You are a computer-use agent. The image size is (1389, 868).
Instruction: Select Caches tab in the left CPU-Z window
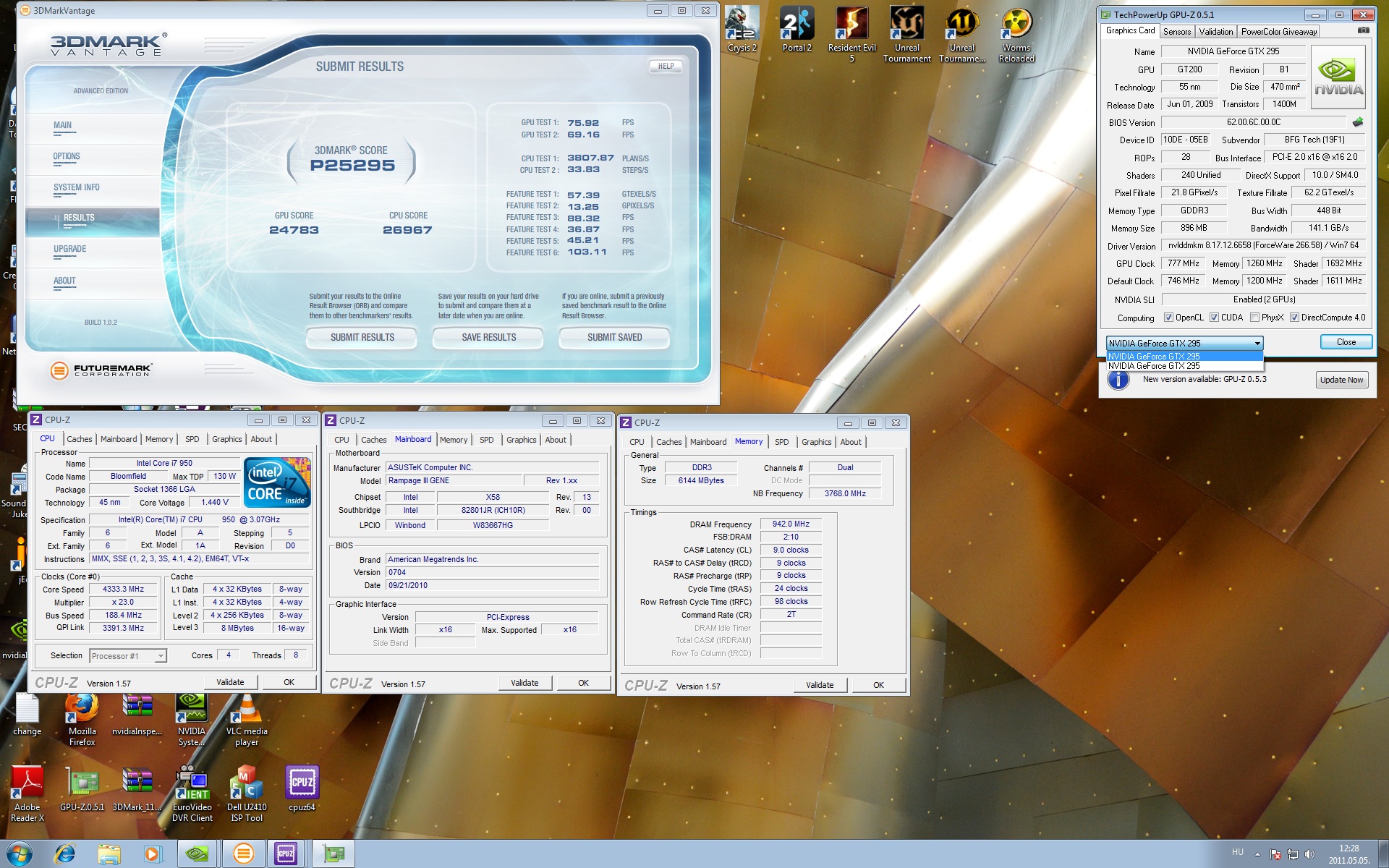(80, 439)
